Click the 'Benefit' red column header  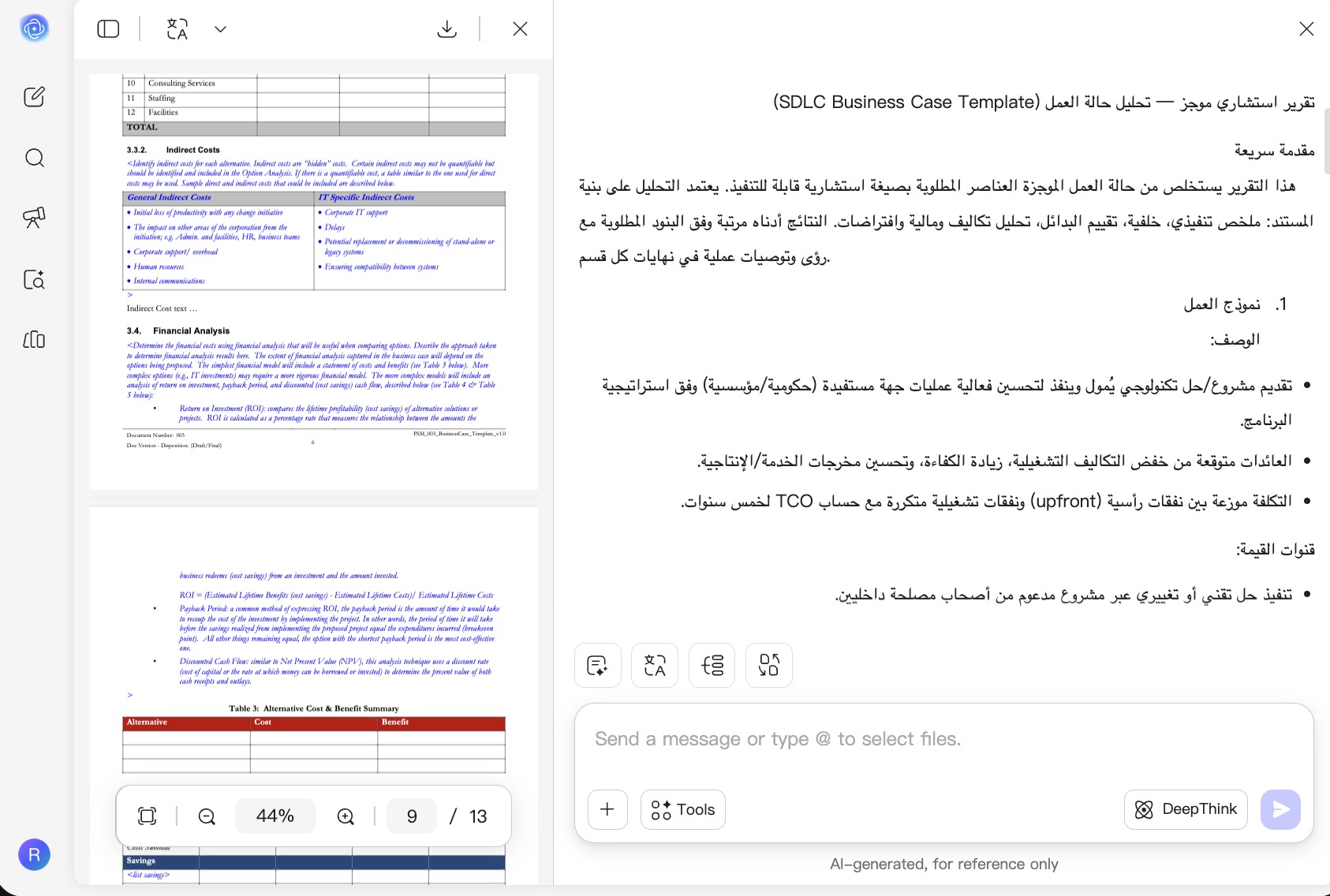click(442, 722)
